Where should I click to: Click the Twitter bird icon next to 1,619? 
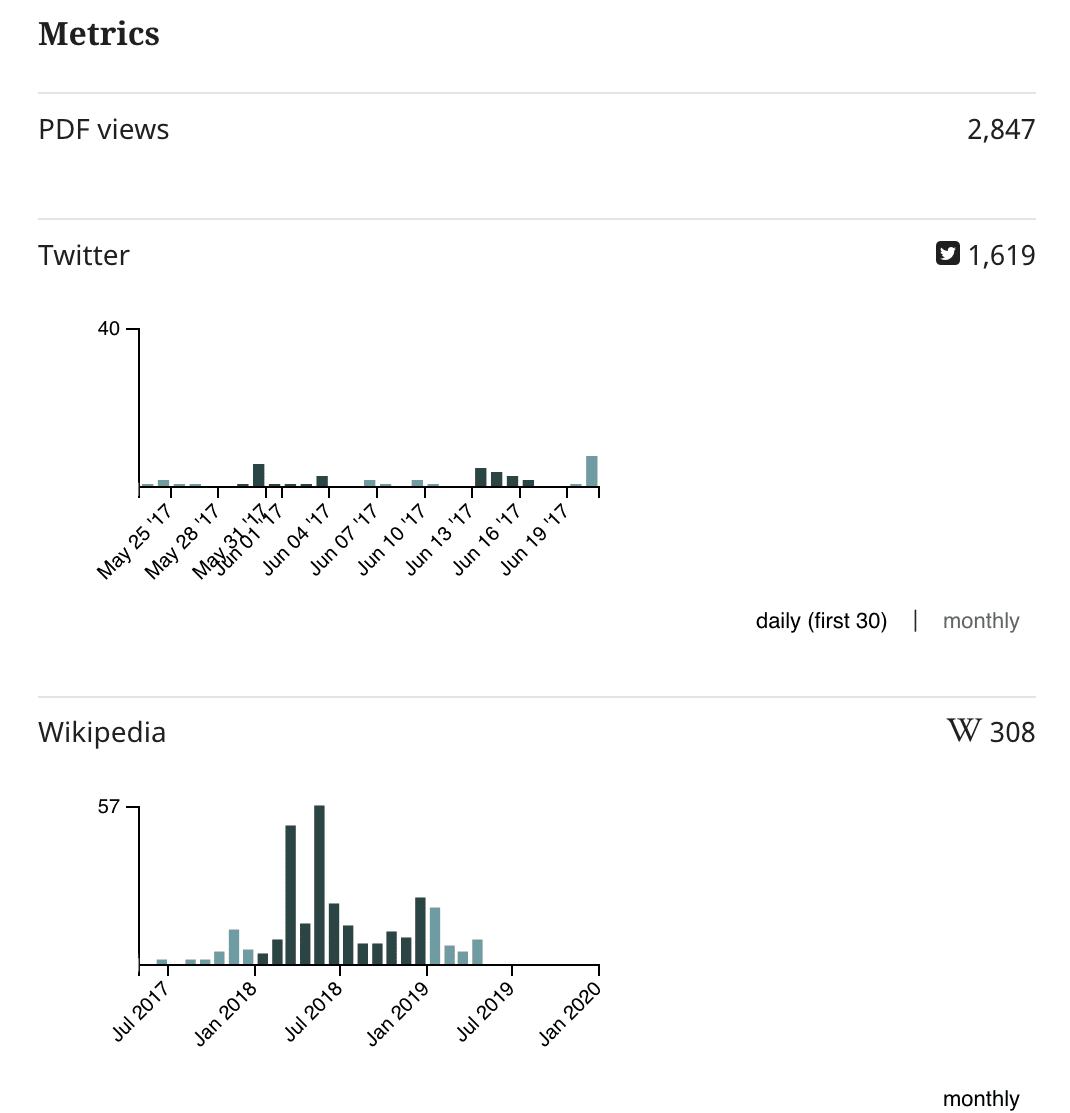click(x=947, y=254)
